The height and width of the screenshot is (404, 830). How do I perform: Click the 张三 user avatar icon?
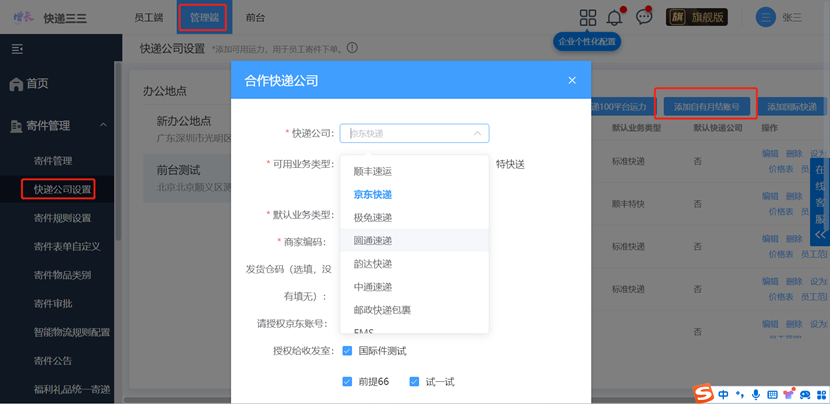765,17
